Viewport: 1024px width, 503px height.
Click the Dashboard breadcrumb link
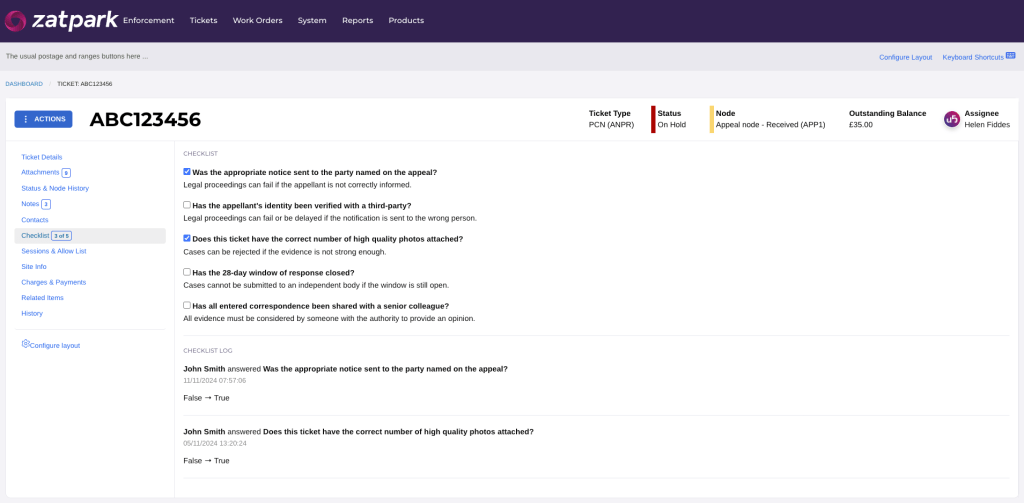tap(24, 84)
